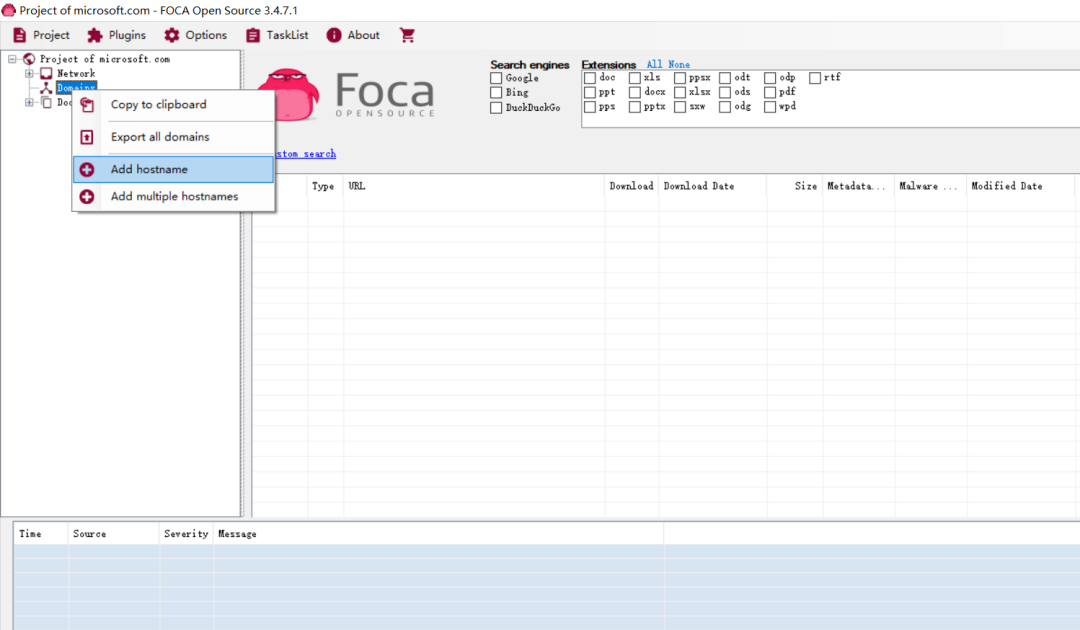Check the ods extension box
This screenshot has height=630, width=1080.
[x=725, y=92]
